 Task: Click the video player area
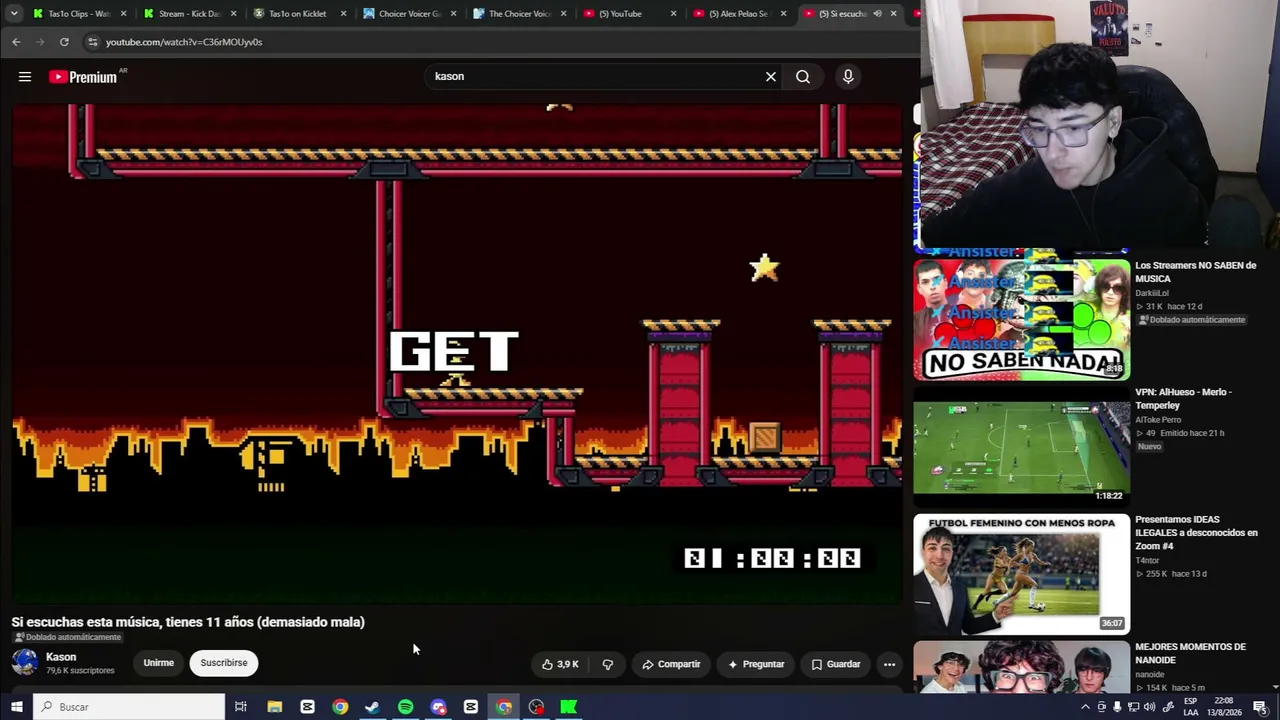click(x=457, y=352)
